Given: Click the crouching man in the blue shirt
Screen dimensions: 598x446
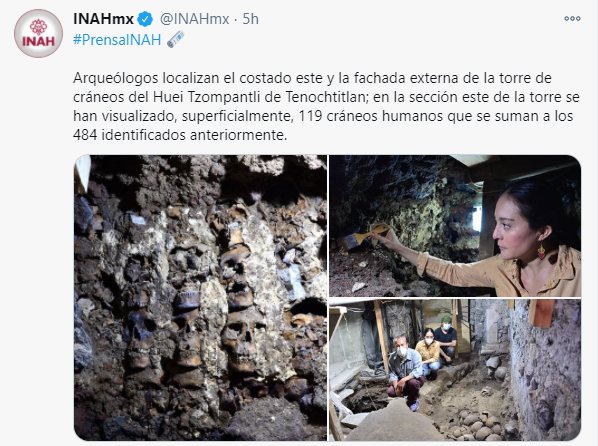Looking at the screenshot, I should tap(405, 374).
